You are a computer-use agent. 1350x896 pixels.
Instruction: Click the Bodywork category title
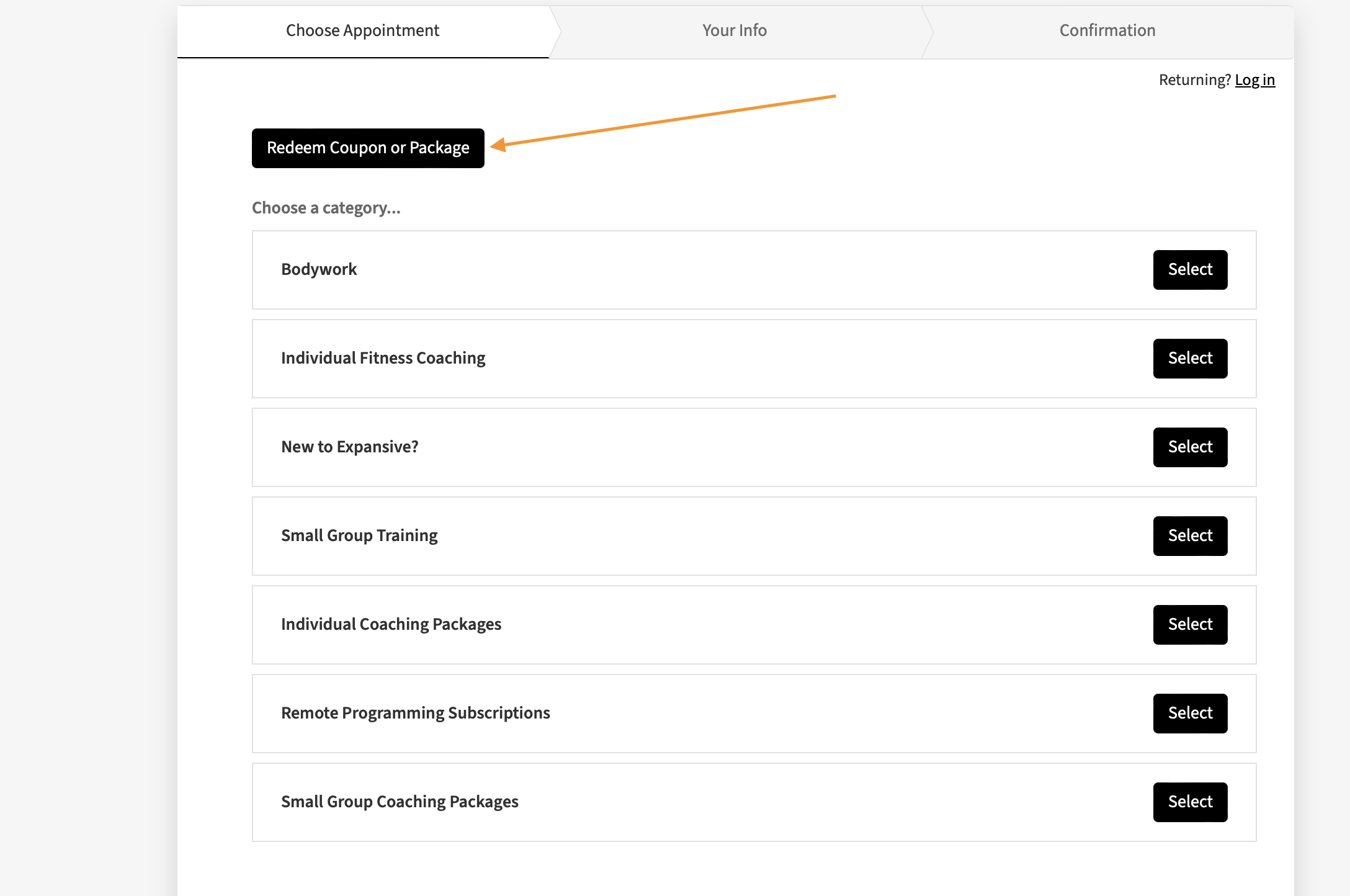(x=319, y=269)
